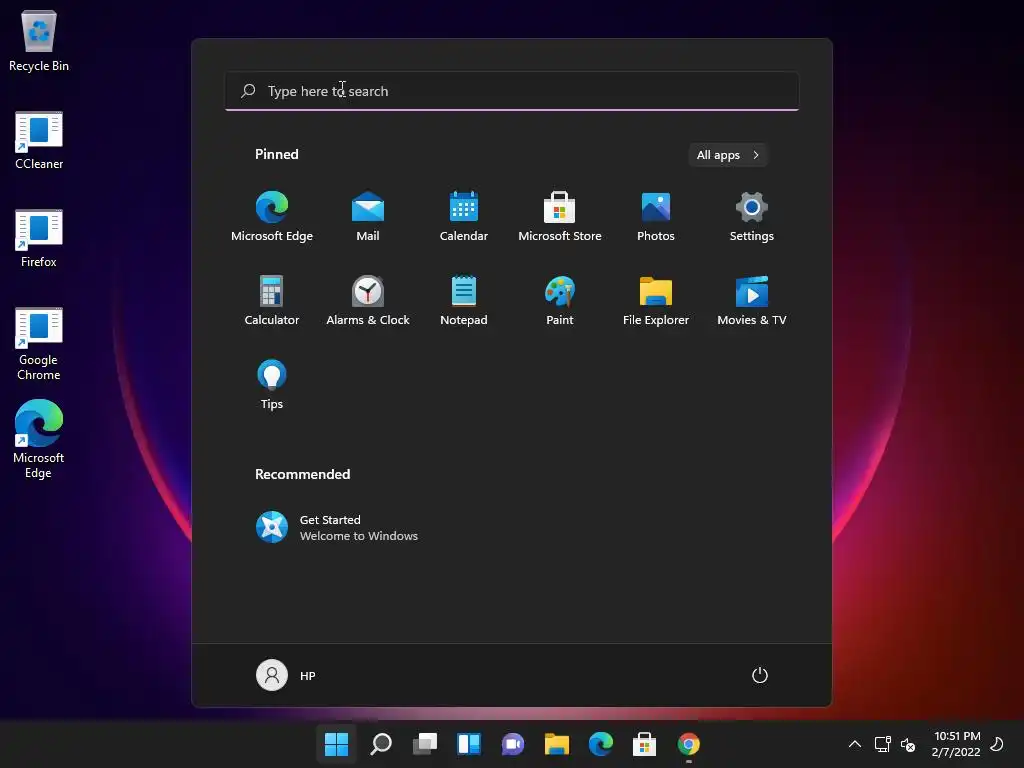Open Widgets from the taskbar
Viewport: 1024px width, 768px height.
click(x=469, y=744)
